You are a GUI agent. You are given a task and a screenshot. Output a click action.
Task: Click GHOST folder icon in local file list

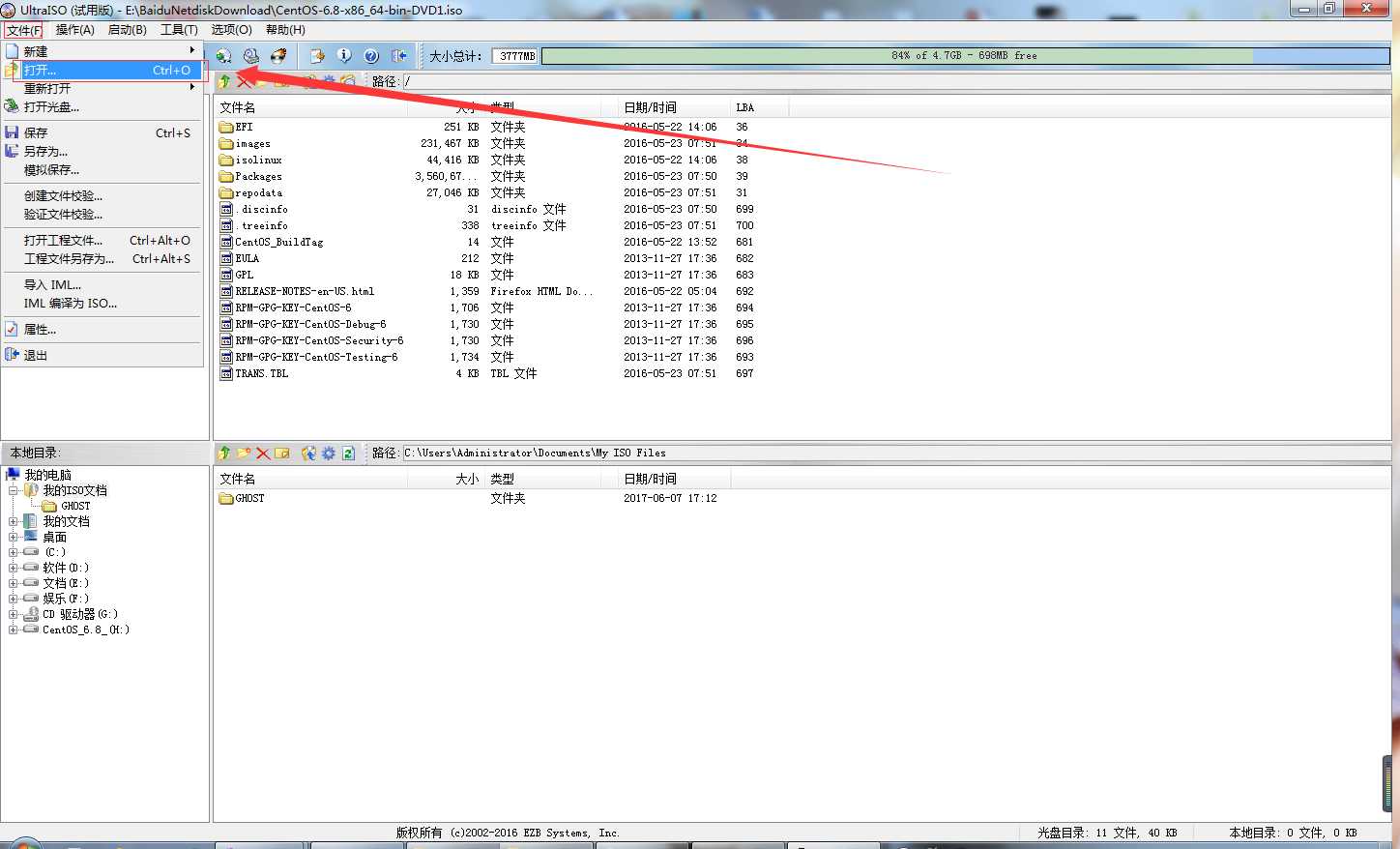pyautogui.click(x=226, y=498)
